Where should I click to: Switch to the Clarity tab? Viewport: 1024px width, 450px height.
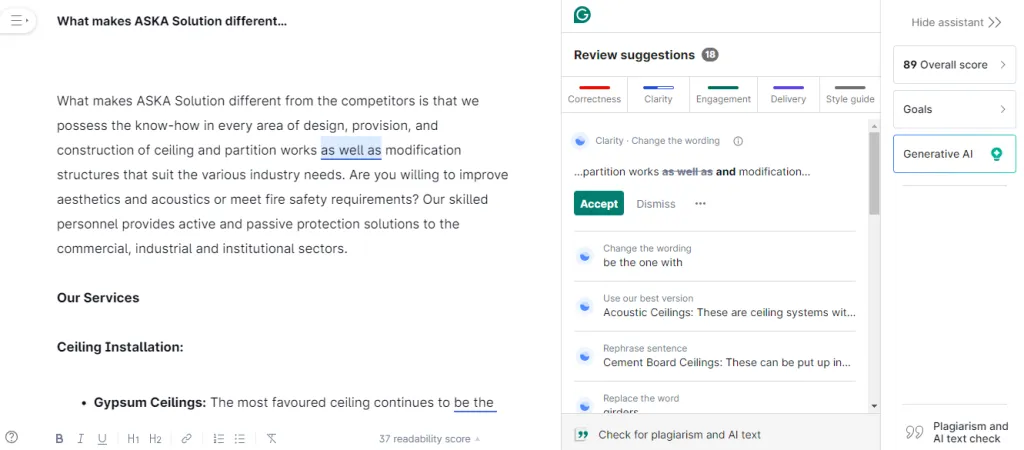point(658,93)
